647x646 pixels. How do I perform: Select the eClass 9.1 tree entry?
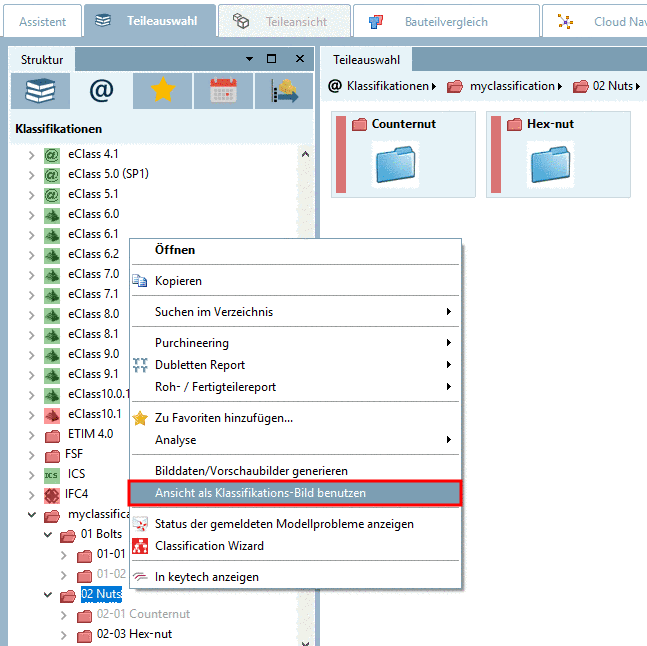(93, 374)
